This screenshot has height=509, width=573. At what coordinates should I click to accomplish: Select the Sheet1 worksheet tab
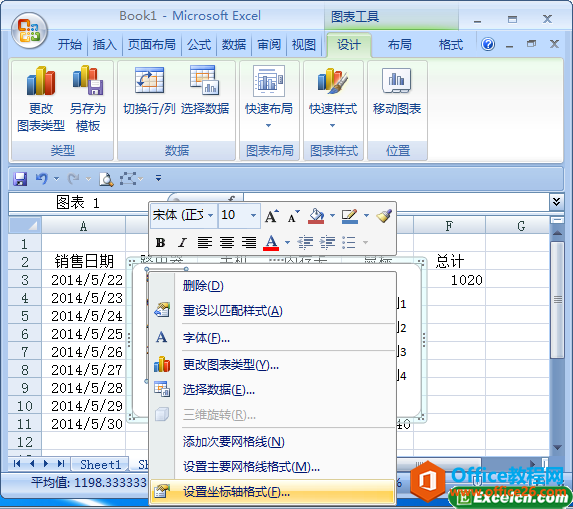tap(100, 464)
